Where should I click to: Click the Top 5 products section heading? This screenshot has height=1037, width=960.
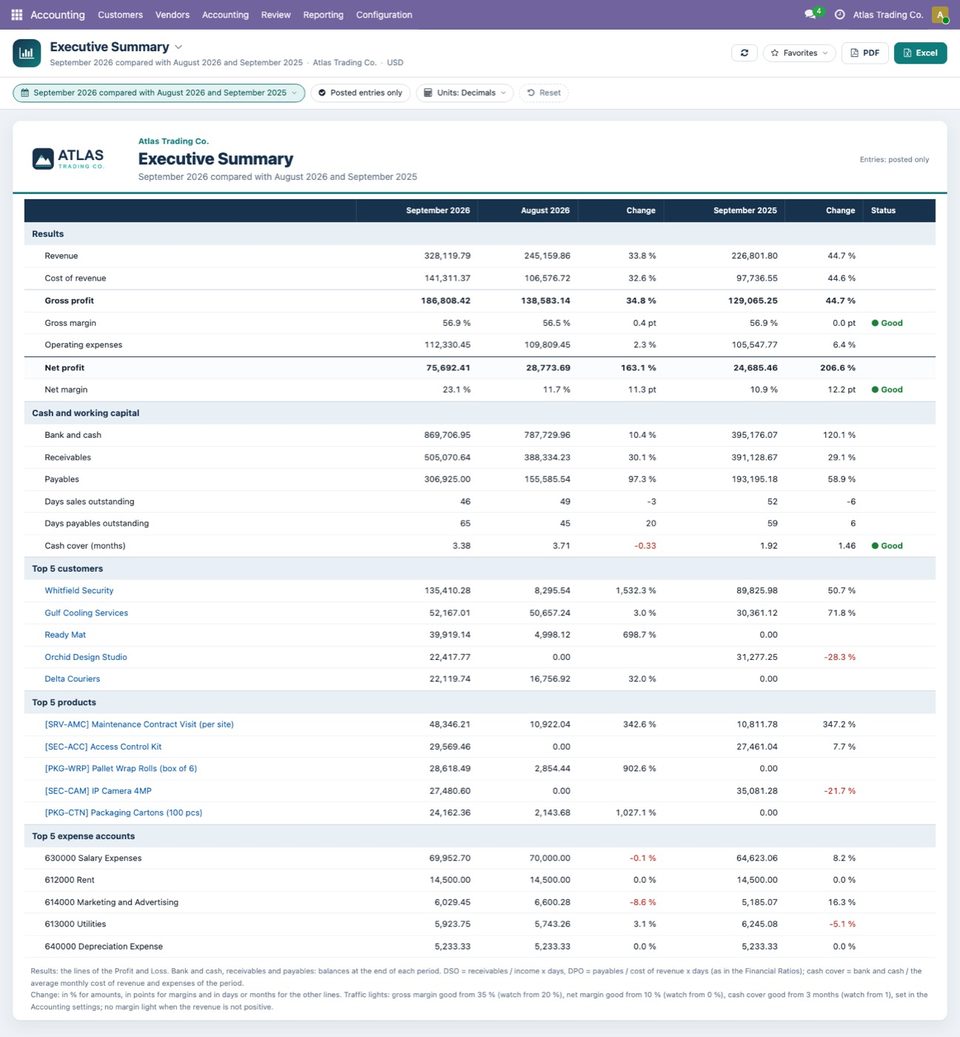(63, 702)
